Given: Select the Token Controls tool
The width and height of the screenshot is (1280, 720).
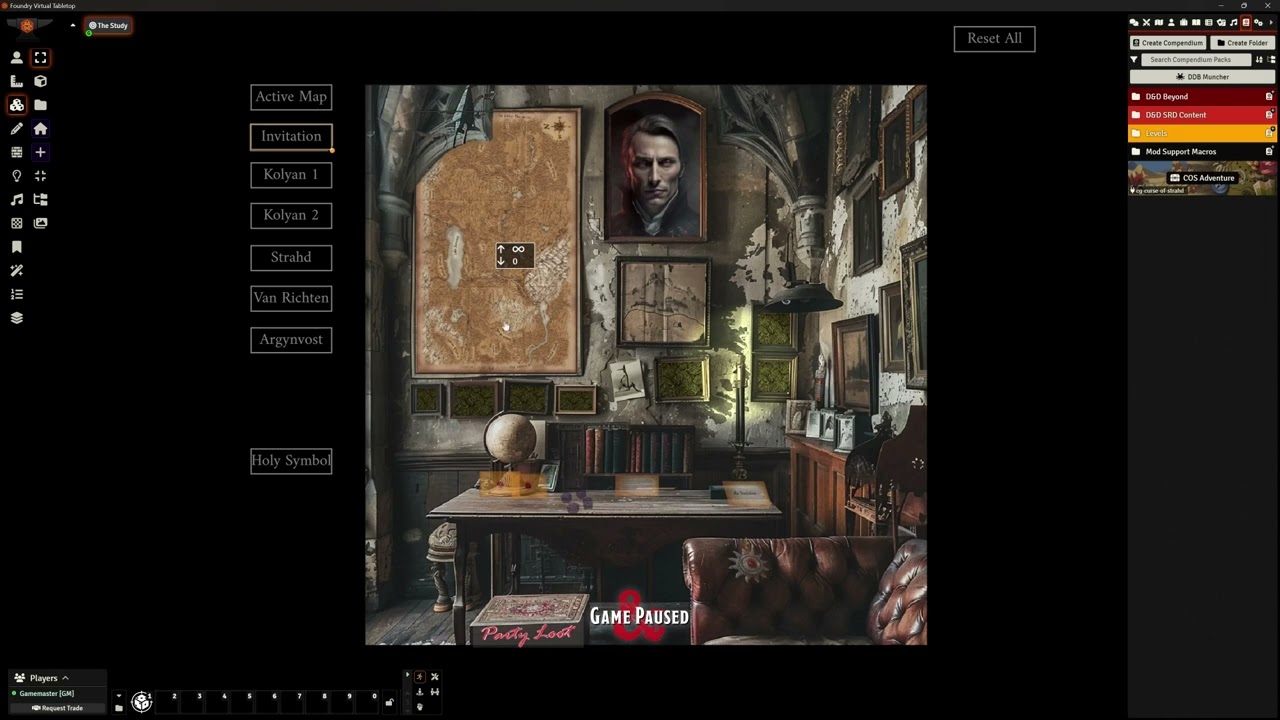Looking at the screenshot, I should [16, 58].
